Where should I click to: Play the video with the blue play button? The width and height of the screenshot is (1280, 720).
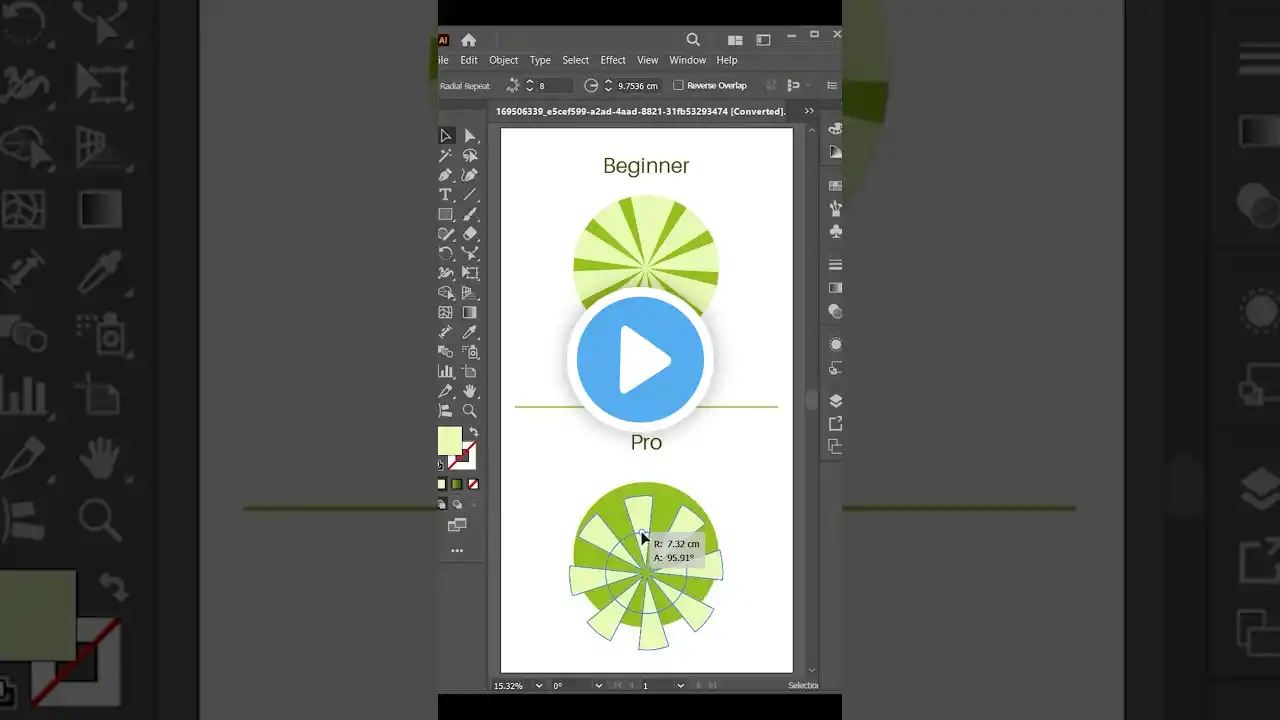640,359
